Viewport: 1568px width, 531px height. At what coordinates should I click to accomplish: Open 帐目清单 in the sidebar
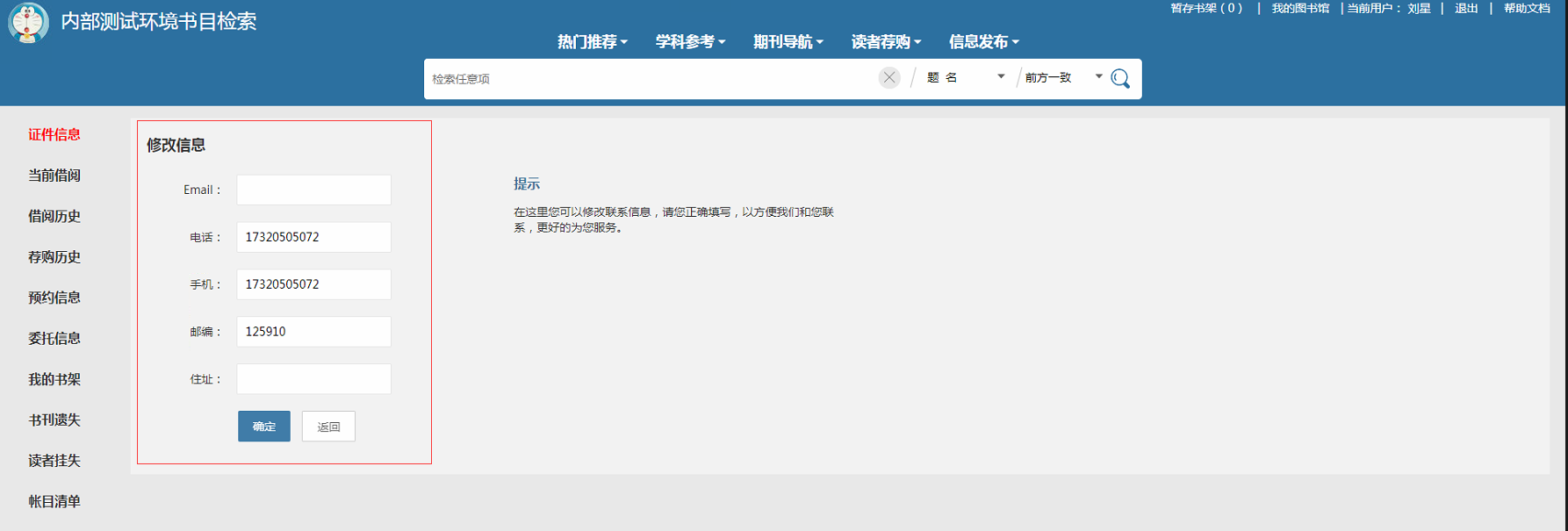coord(54,501)
